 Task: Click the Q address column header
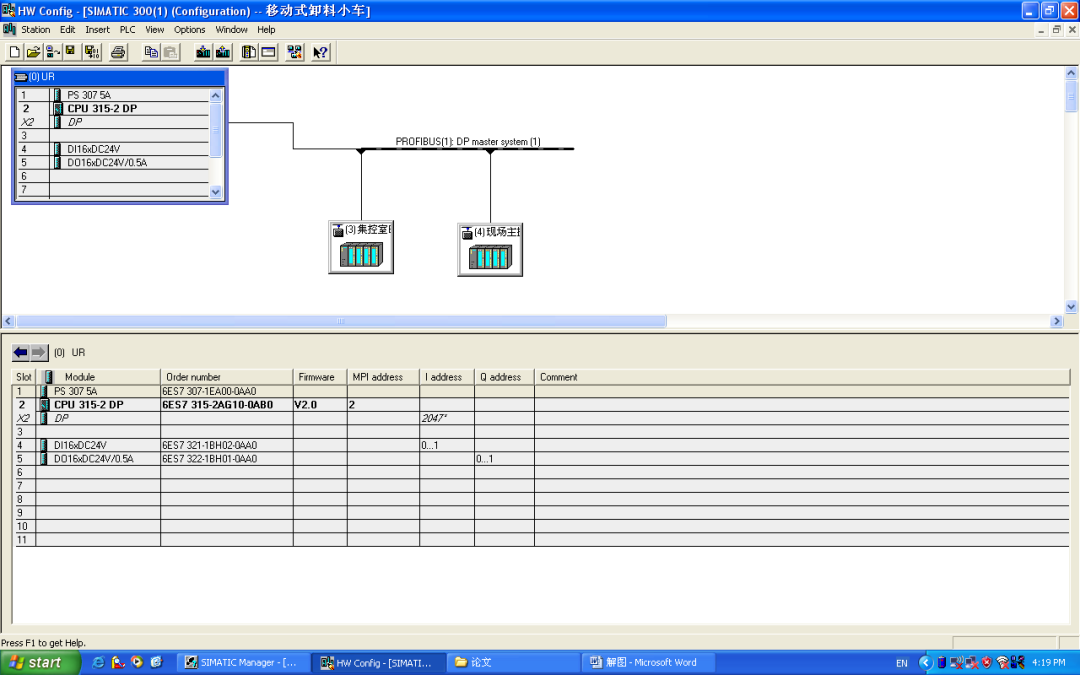click(504, 377)
